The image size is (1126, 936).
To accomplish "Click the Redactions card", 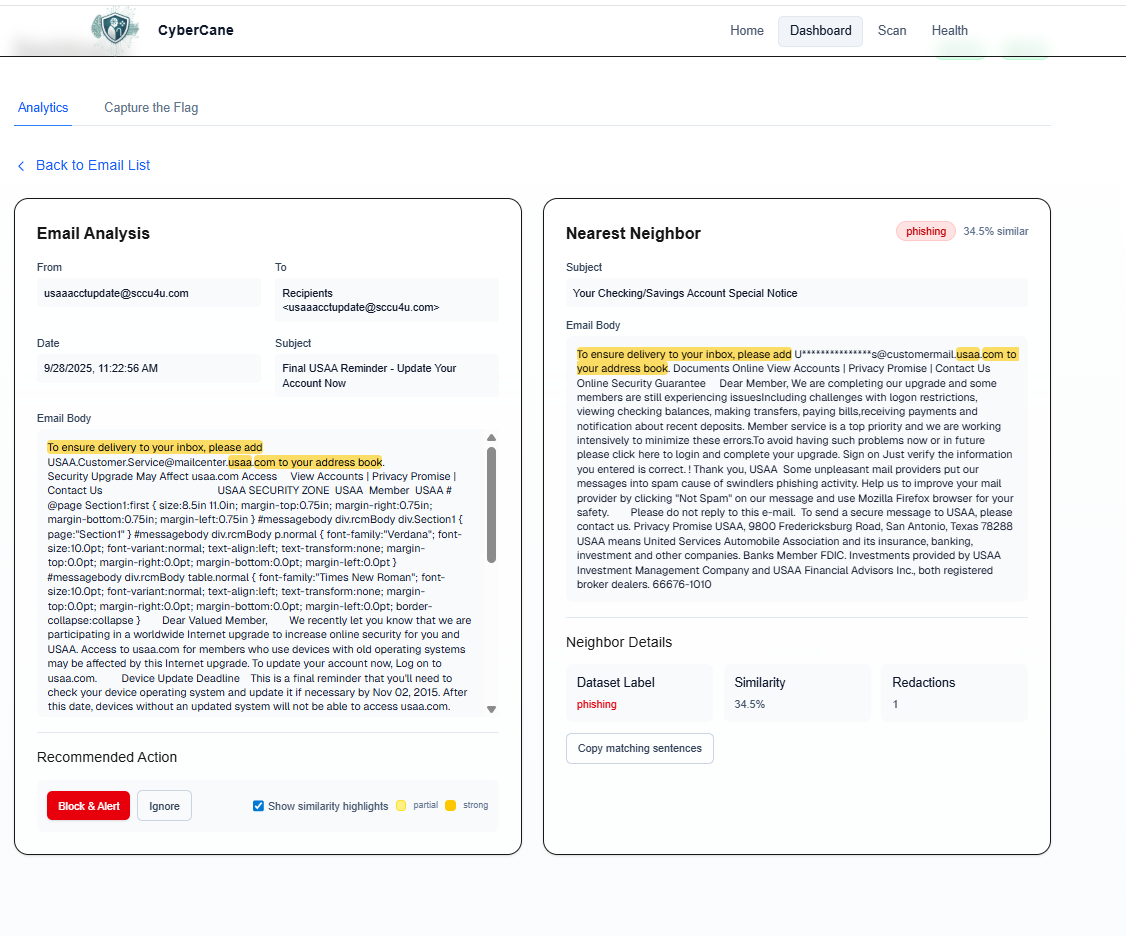I will [x=954, y=692].
